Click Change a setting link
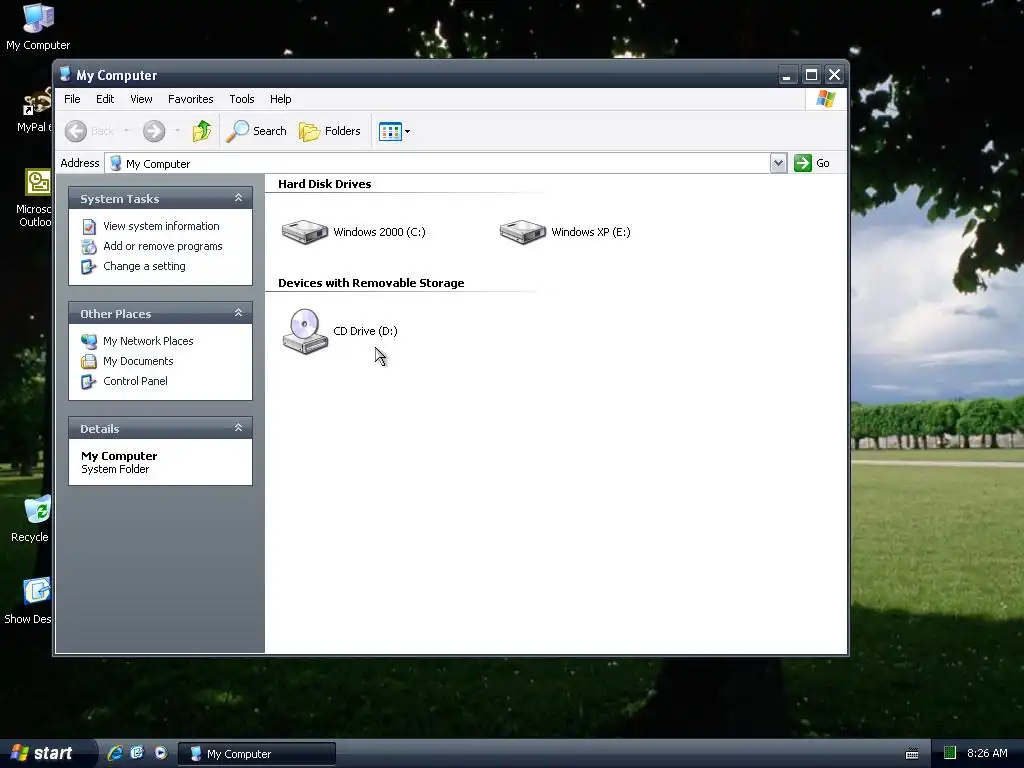 (x=144, y=266)
